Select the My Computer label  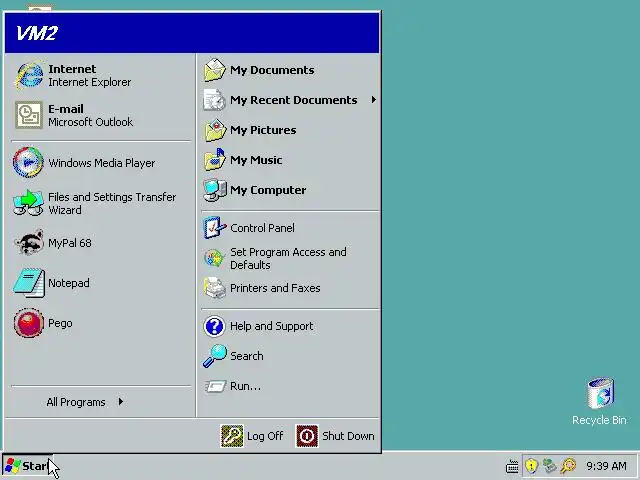[268, 190]
